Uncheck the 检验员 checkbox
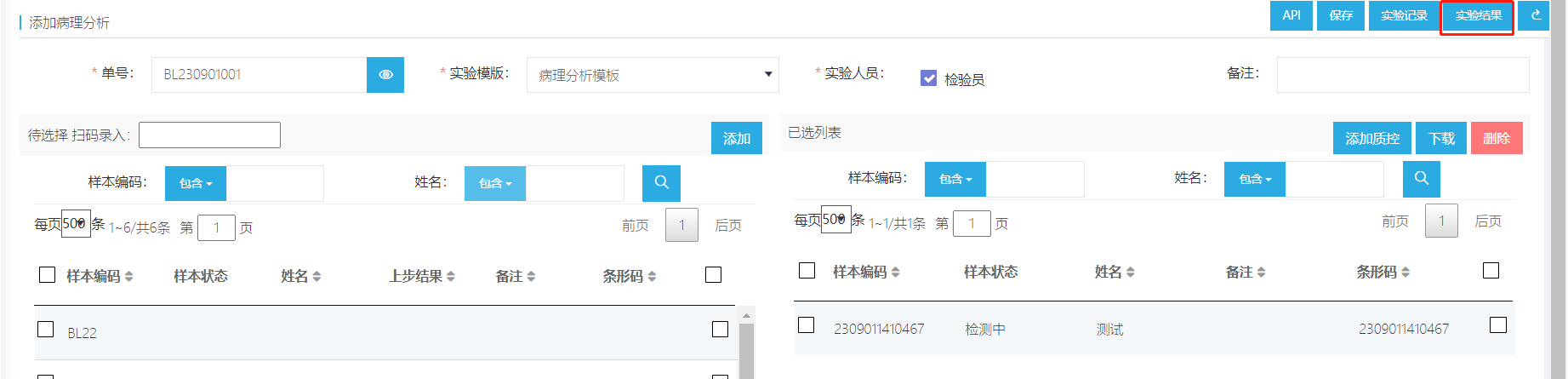The image size is (1568, 379). [x=929, y=78]
